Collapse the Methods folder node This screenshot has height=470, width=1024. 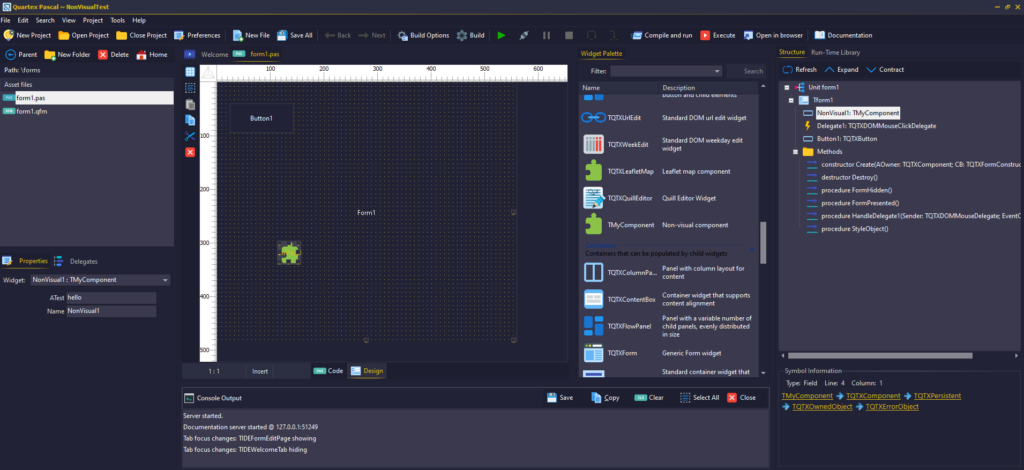pyautogui.click(x=796, y=152)
